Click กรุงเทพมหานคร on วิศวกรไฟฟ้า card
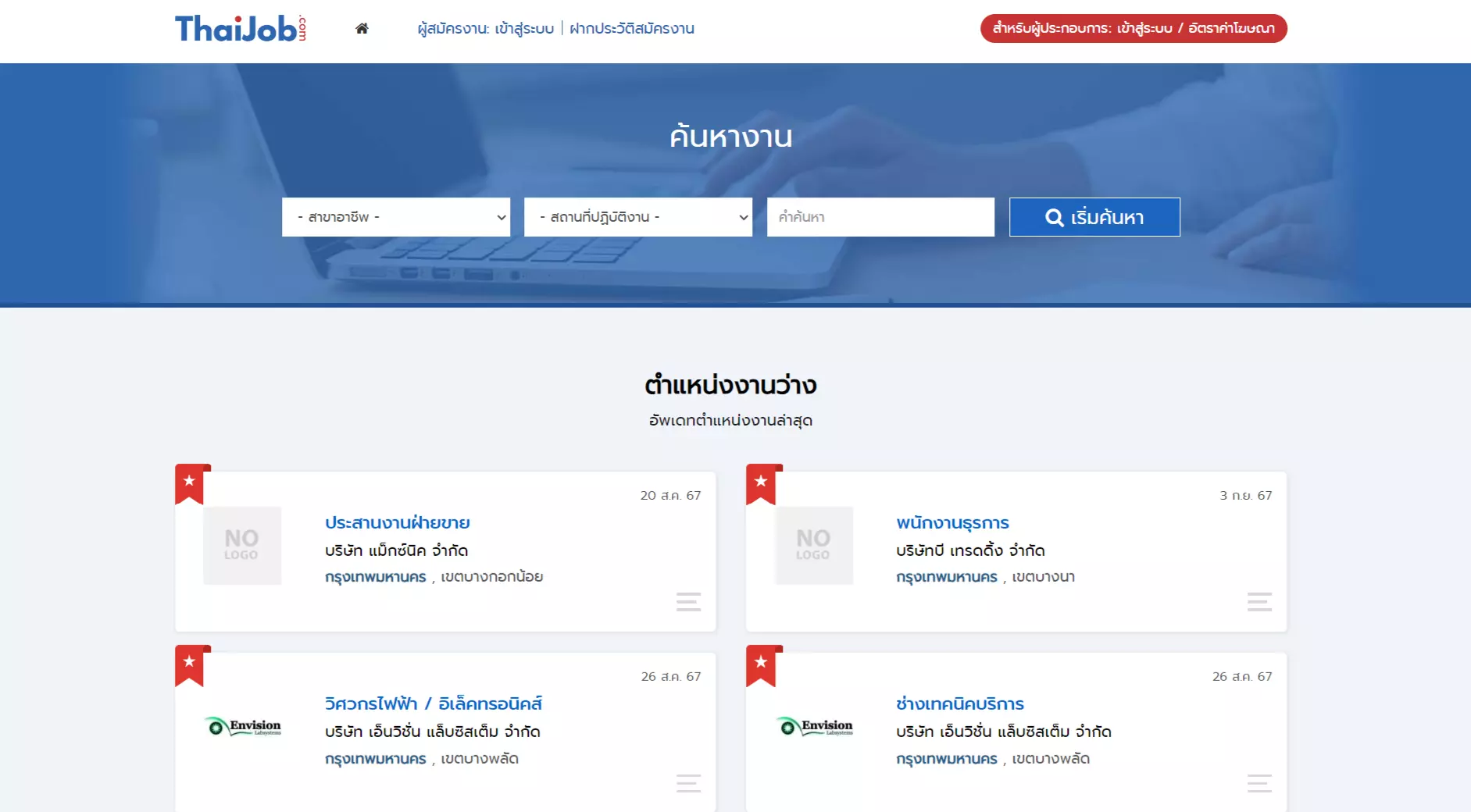1471x812 pixels. point(376,759)
